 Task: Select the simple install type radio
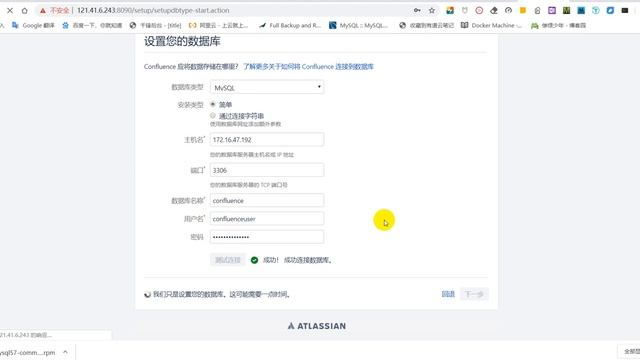coord(213,104)
